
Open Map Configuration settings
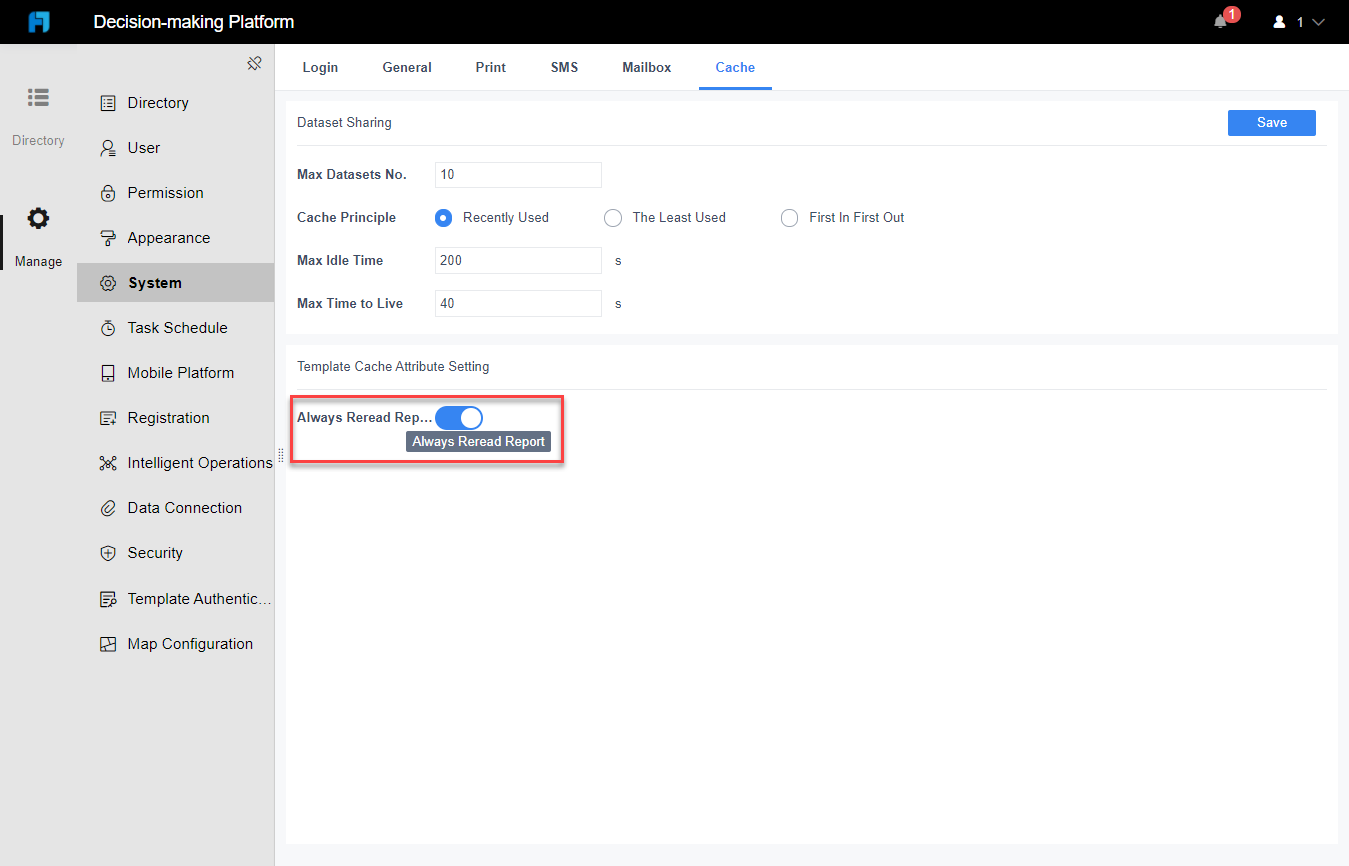[108, 643]
